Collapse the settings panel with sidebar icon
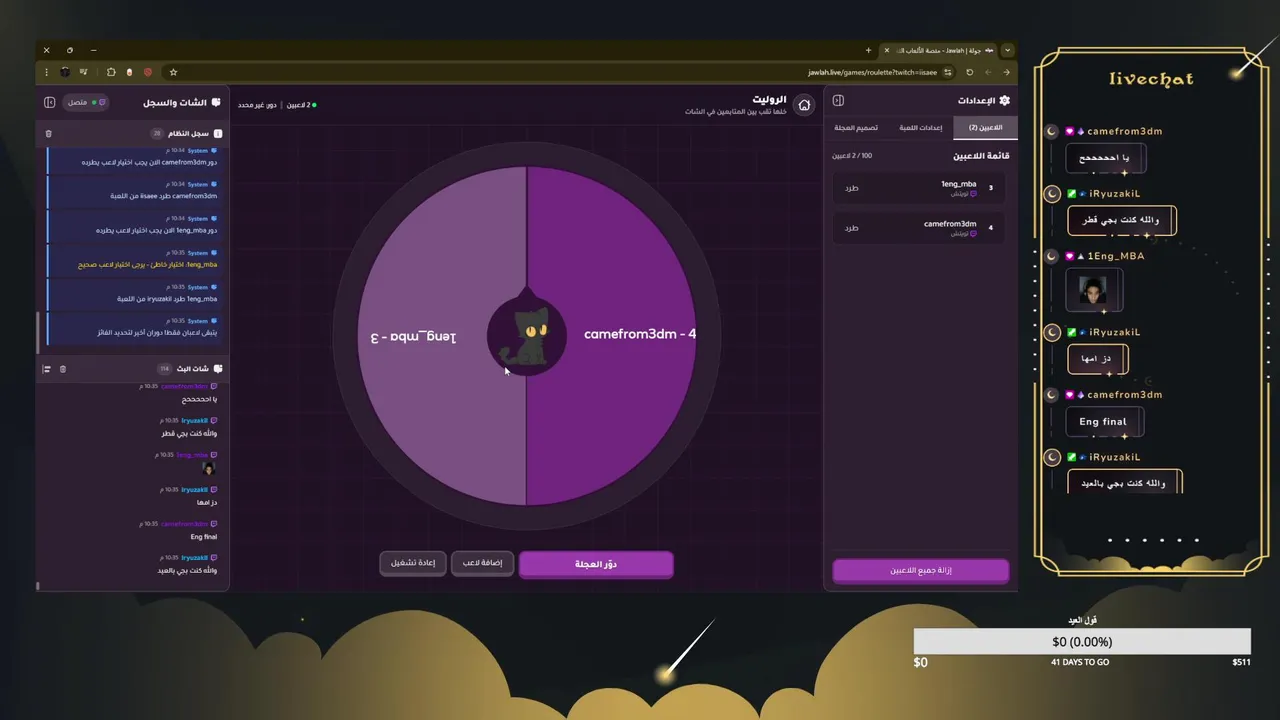This screenshot has width=1280, height=720. point(838,100)
